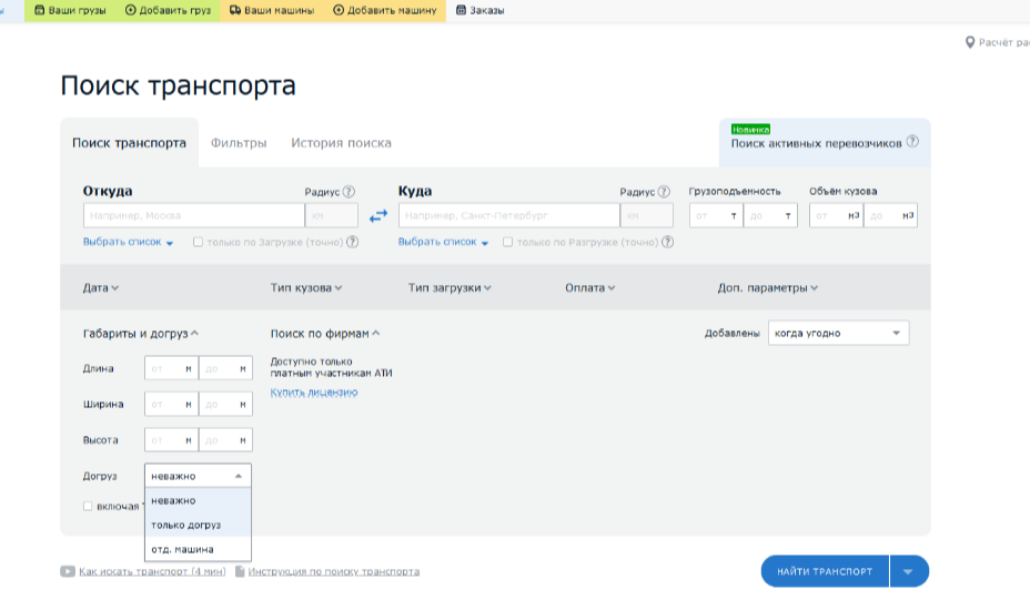Click the help icon next to Откуда Радиус
The image size is (1030, 600).
coord(349,192)
